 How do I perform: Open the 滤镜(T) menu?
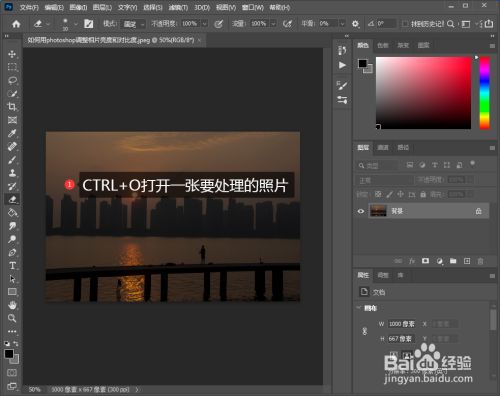(178, 7)
